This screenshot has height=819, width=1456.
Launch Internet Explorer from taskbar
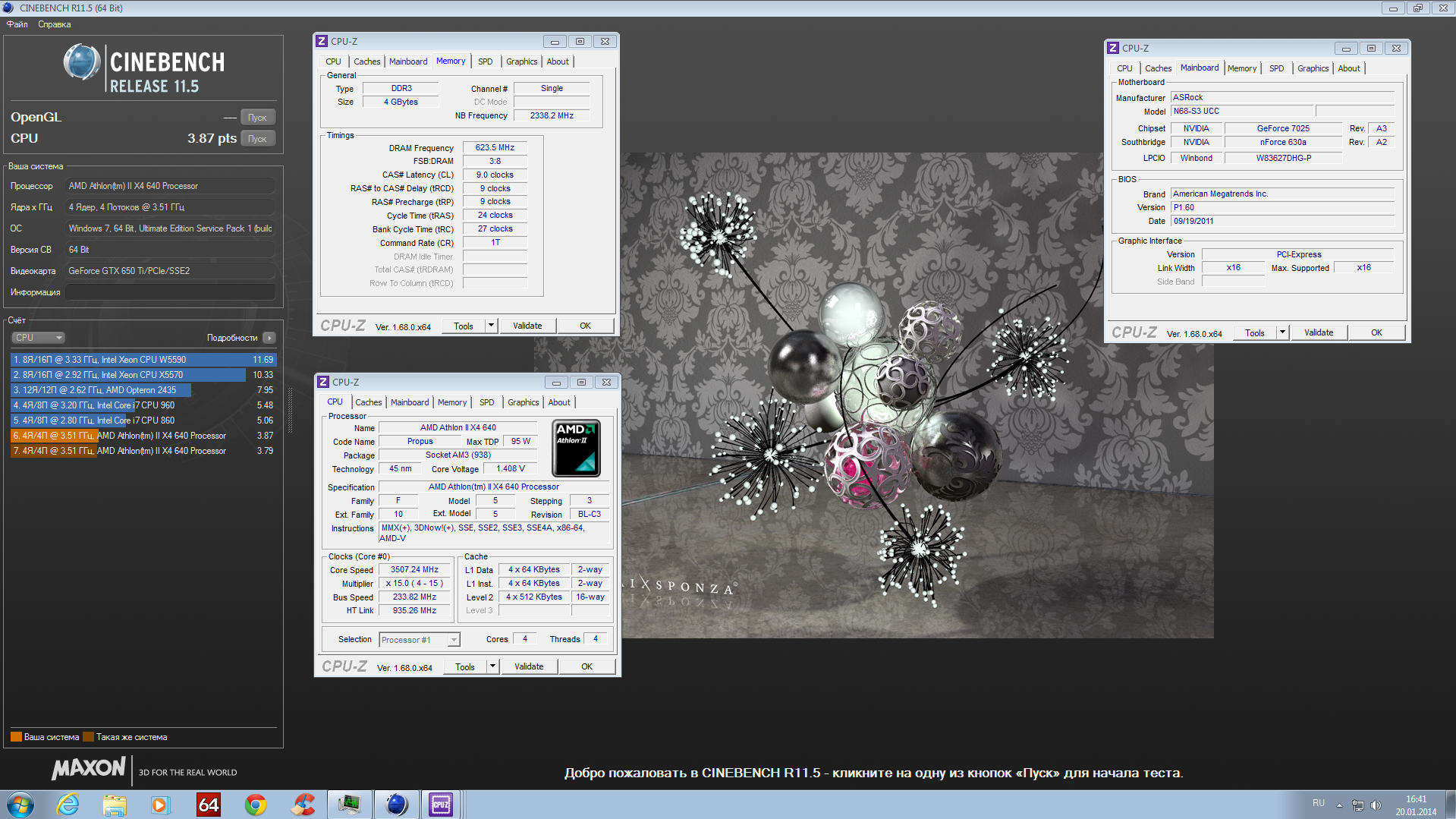tap(68, 805)
